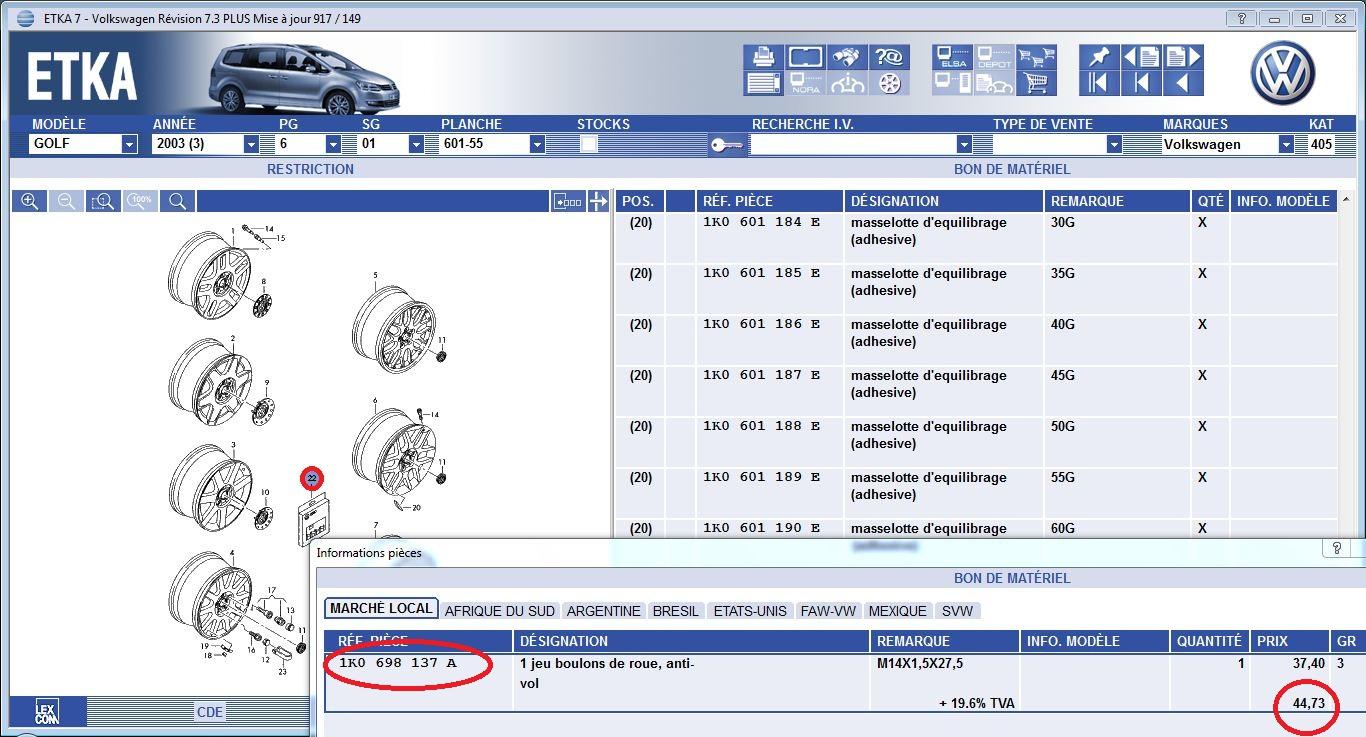The height and width of the screenshot is (737, 1366).
Task: Click the single shopping cart icon
Action: (x=1036, y=83)
